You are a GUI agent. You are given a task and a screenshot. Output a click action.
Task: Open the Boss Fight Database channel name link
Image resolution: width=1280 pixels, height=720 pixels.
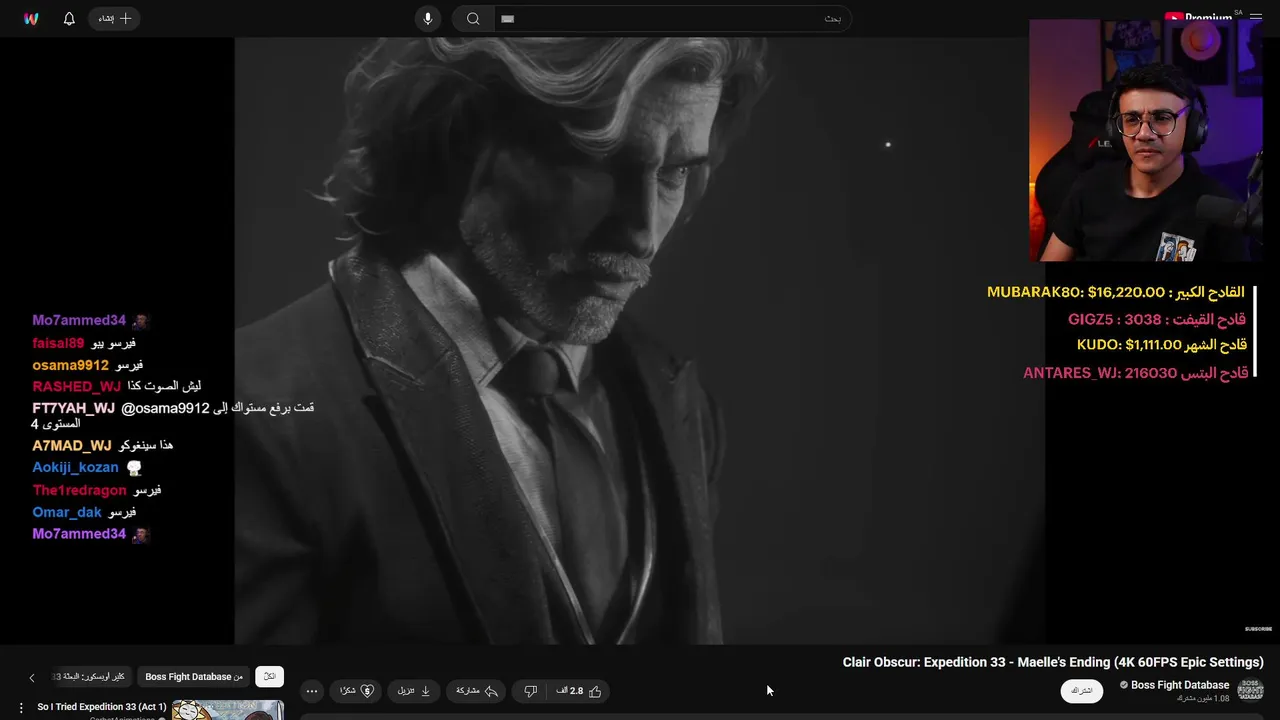coord(1180,685)
